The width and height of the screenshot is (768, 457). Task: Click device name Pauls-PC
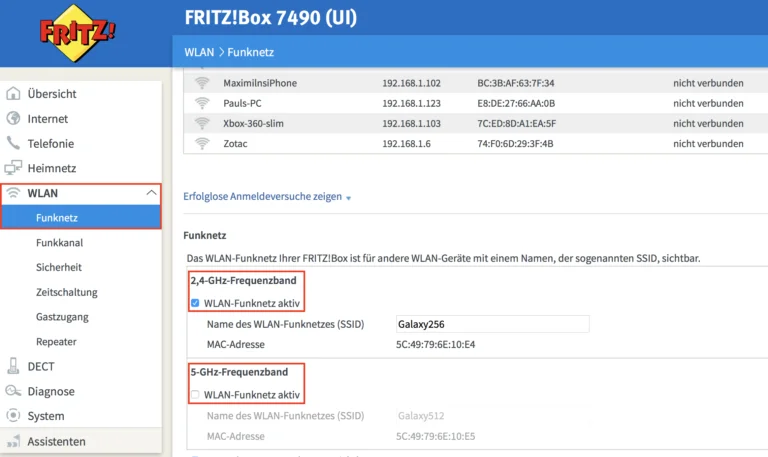pyautogui.click(x=242, y=103)
